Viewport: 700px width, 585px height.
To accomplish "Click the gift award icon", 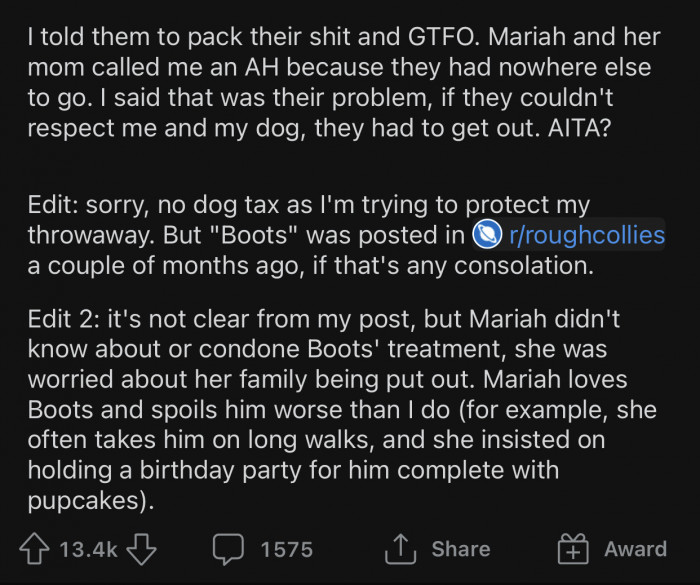I will [574, 549].
